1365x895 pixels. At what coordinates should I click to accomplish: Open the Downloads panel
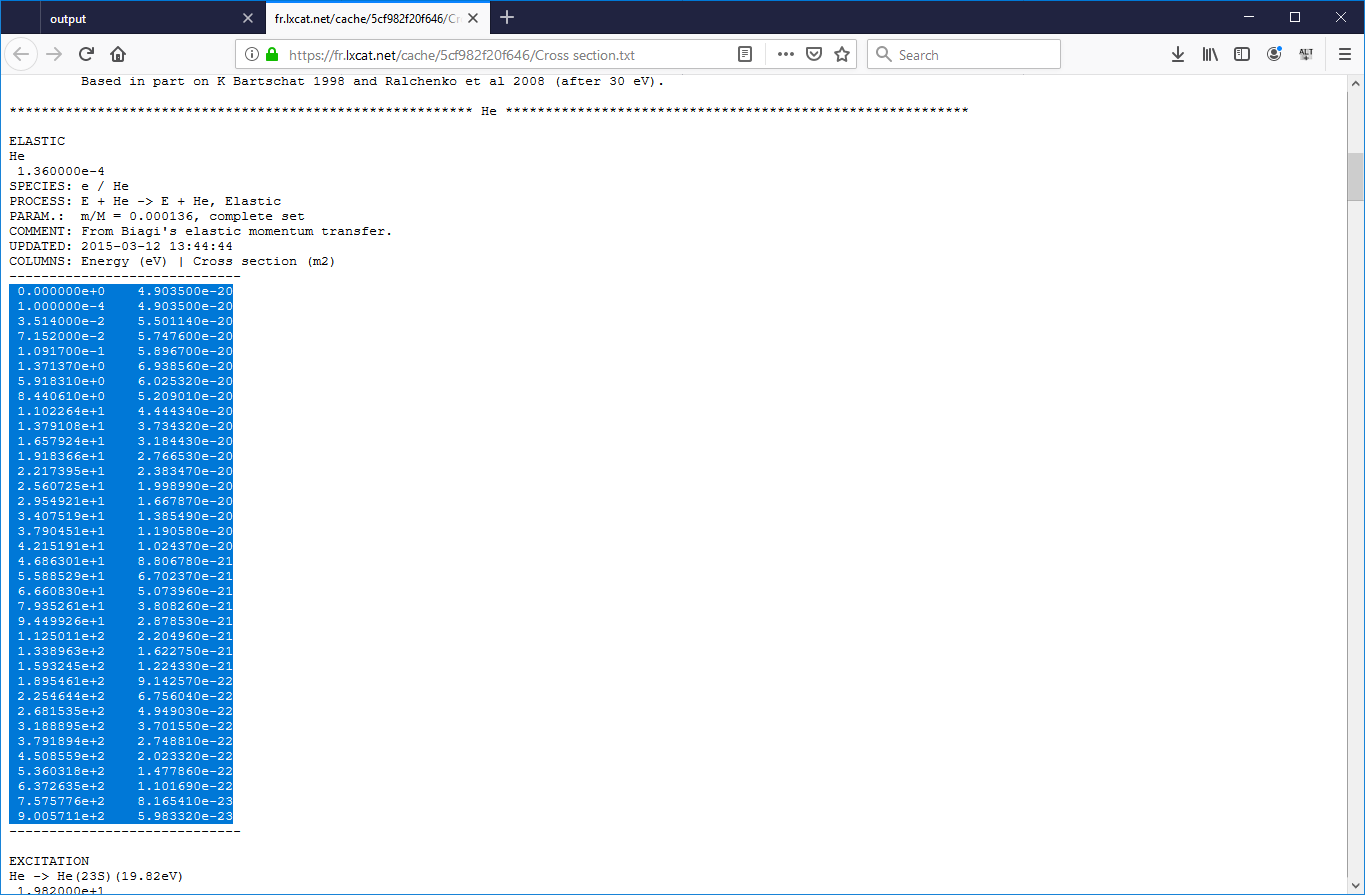pos(1178,55)
